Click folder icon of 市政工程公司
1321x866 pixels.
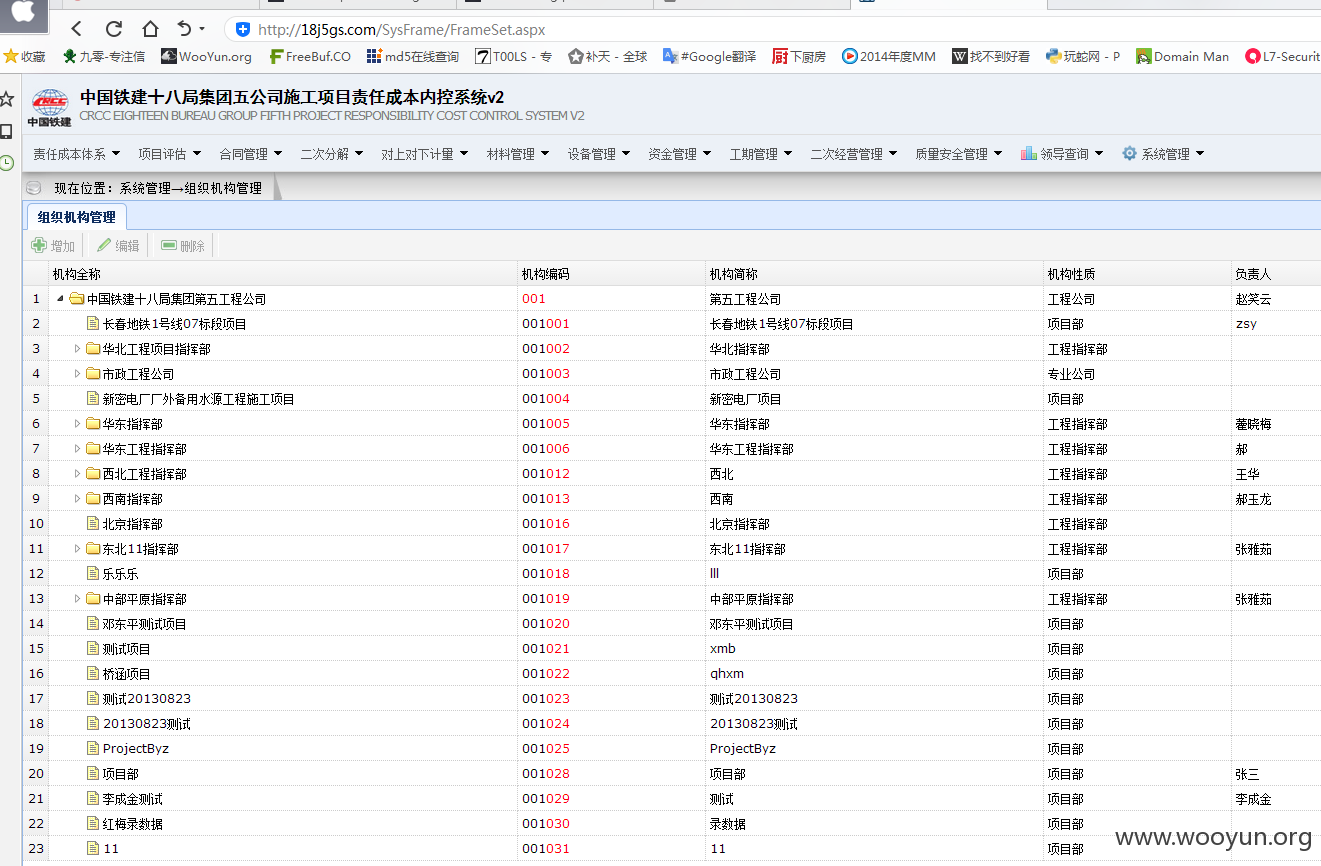pyautogui.click(x=93, y=374)
